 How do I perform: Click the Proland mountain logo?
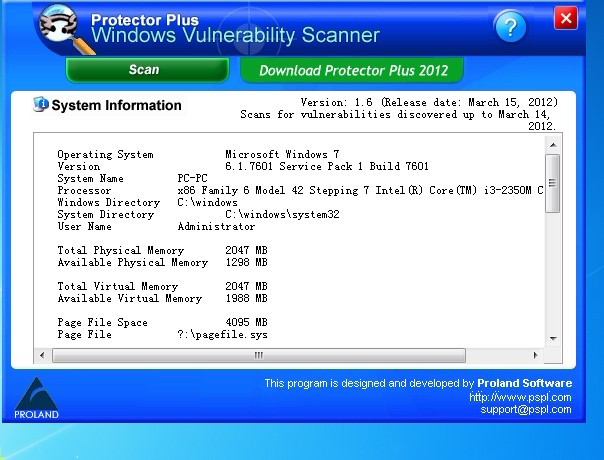point(36,396)
